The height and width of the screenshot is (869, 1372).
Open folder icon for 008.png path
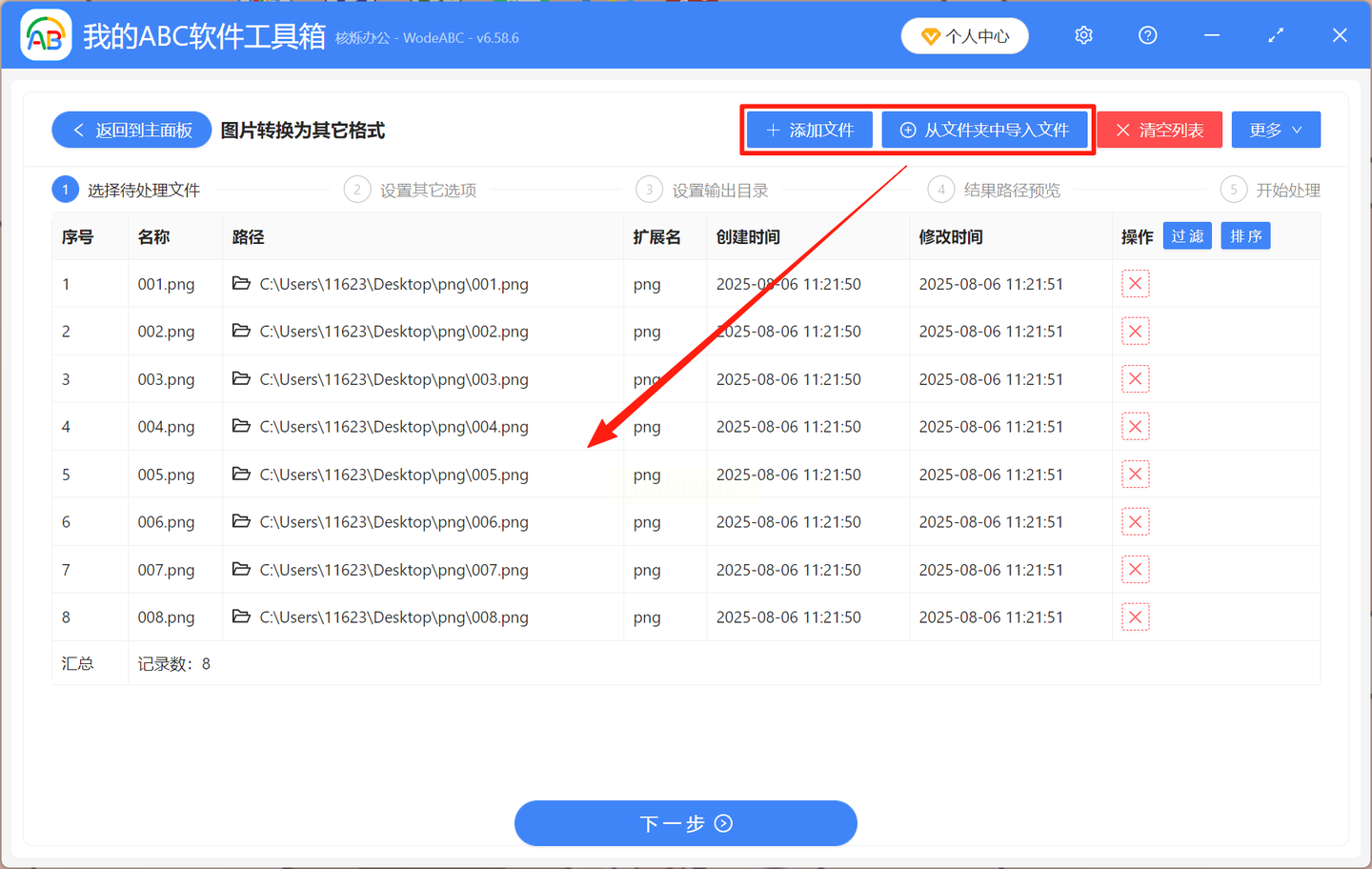point(241,616)
